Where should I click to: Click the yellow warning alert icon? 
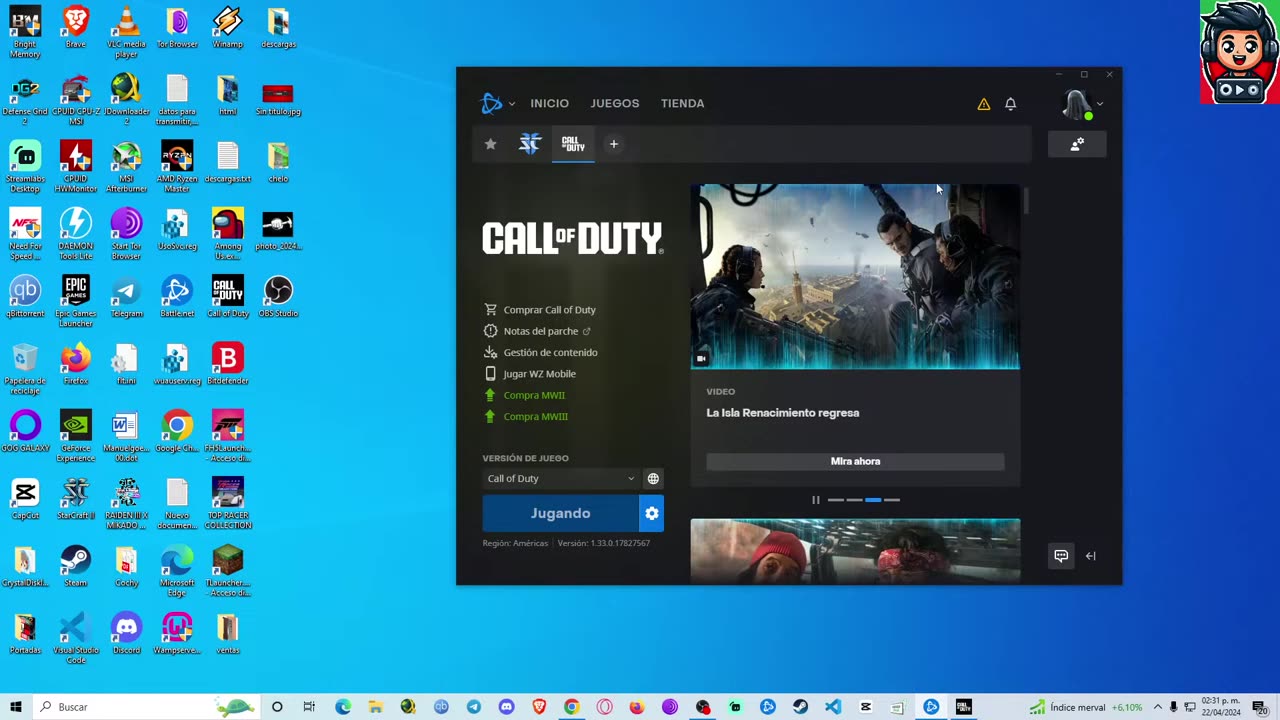(984, 104)
